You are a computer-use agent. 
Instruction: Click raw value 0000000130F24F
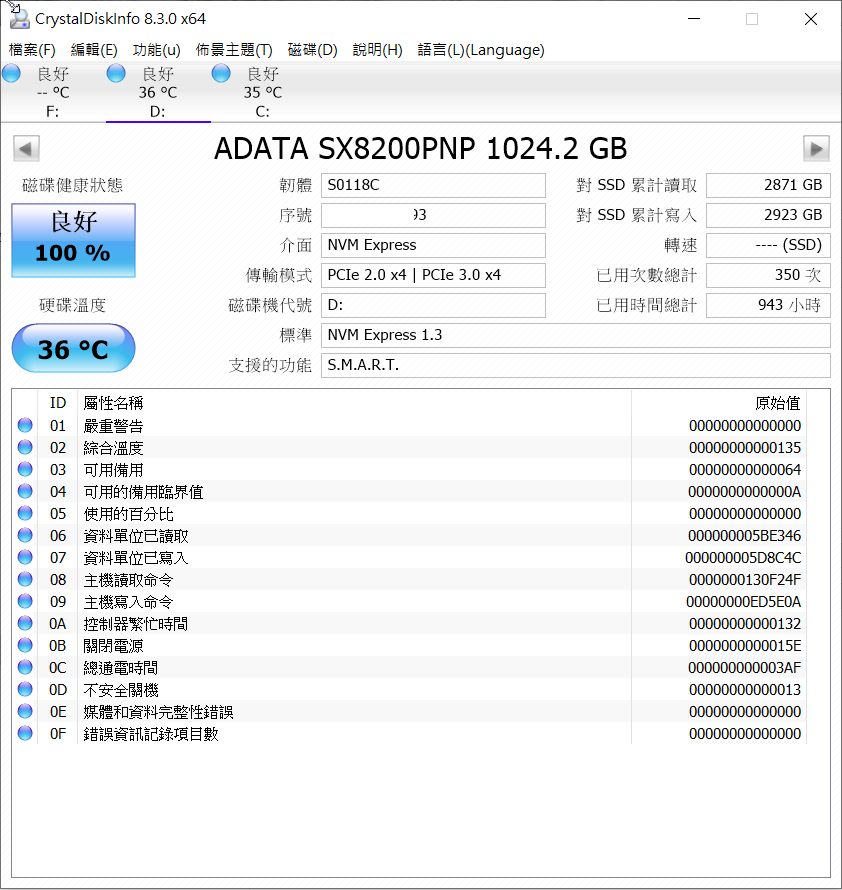[745, 580]
